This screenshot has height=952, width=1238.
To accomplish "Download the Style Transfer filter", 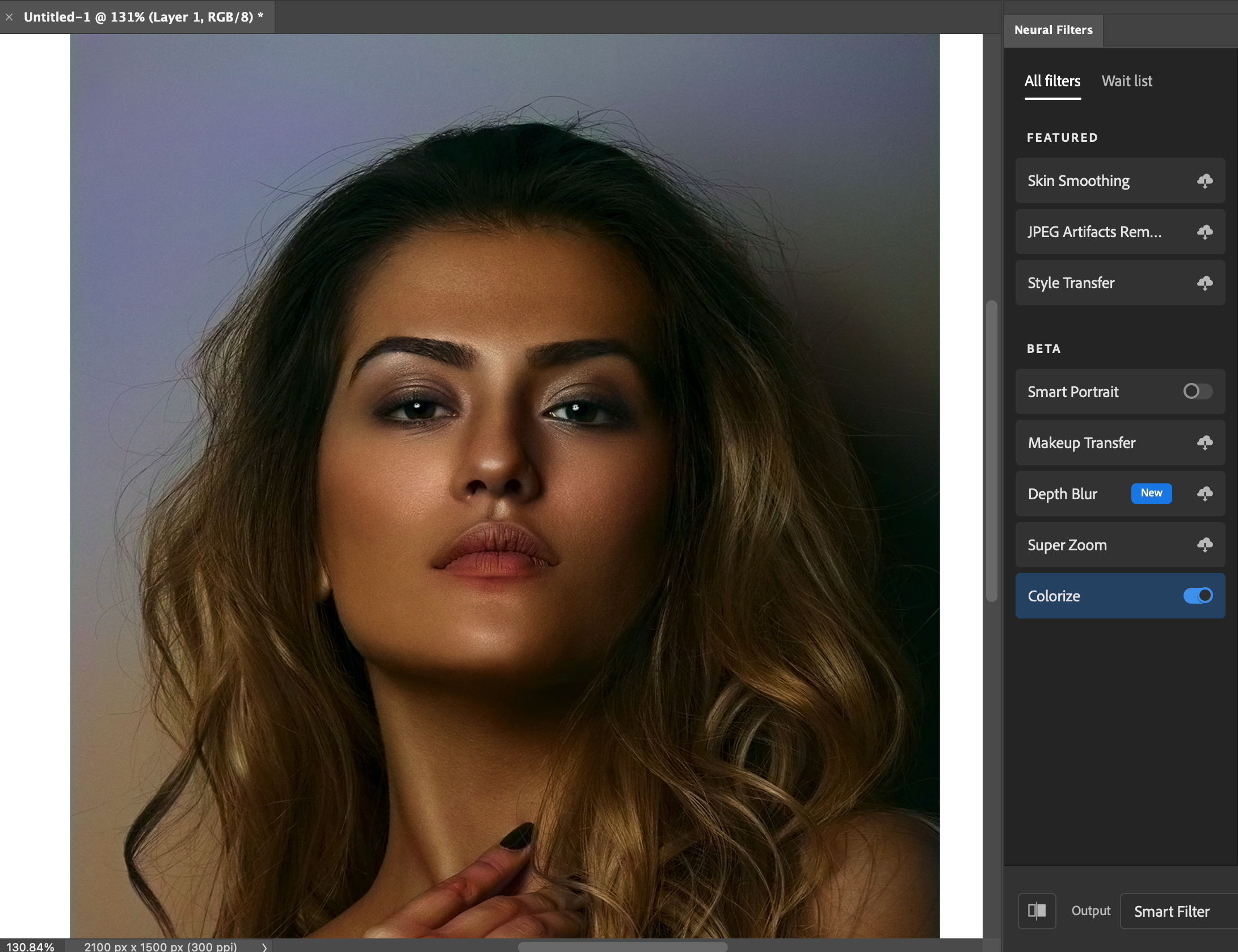I will click(1205, 283).
